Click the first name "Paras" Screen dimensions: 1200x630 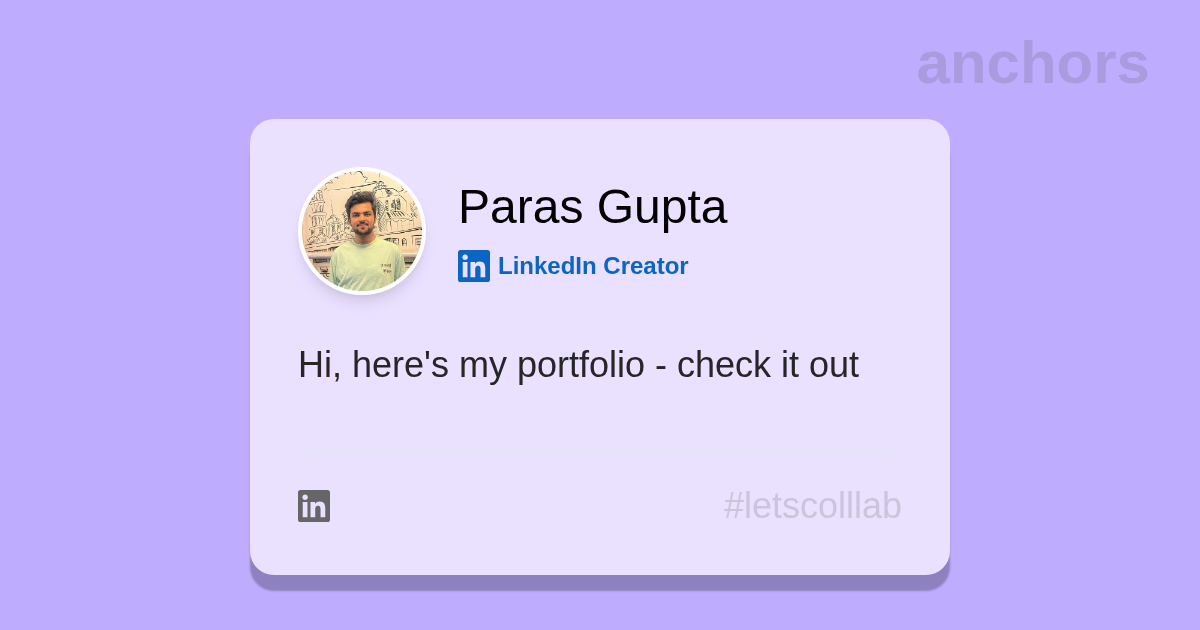(x=521, y=207)
